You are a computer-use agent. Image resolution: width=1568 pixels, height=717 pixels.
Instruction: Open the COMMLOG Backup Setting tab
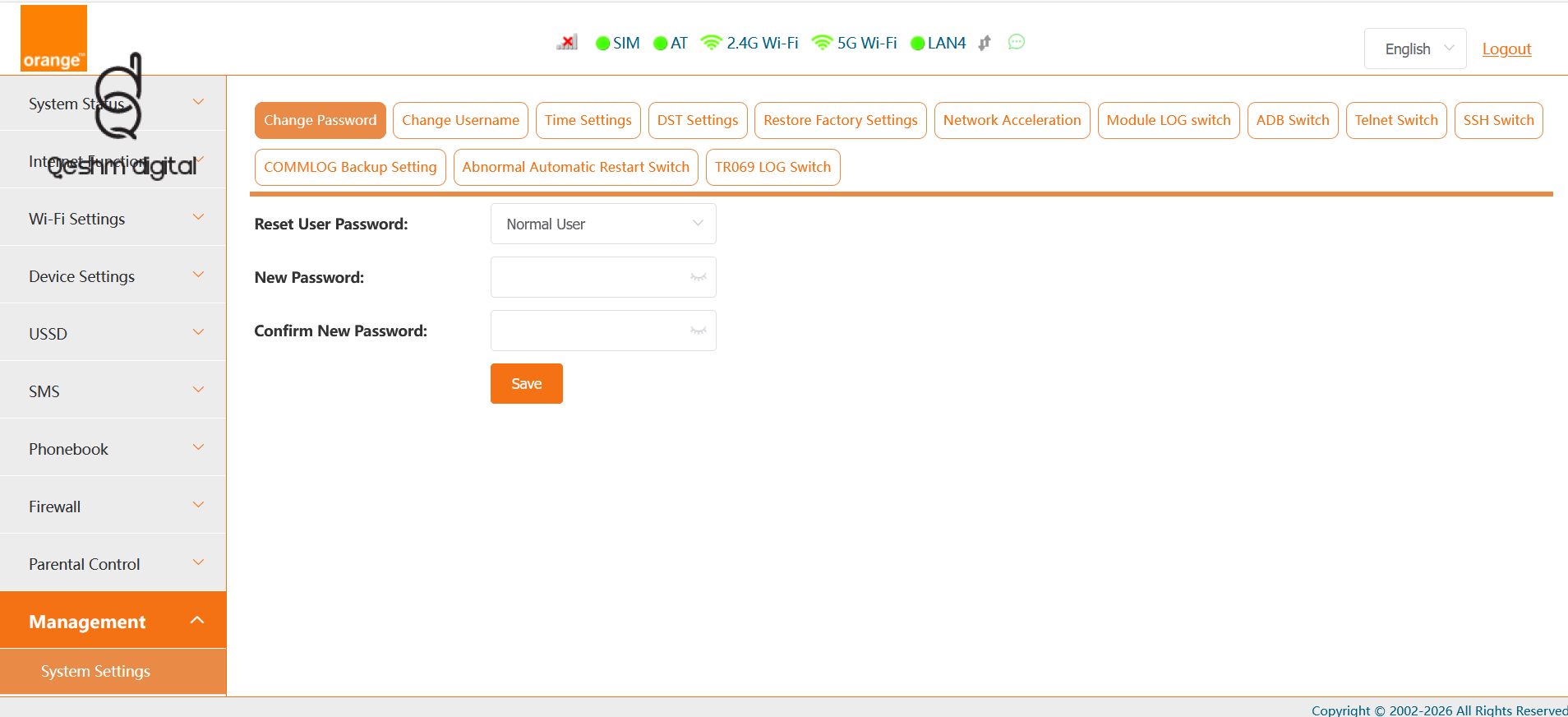(x=350, y=167)
